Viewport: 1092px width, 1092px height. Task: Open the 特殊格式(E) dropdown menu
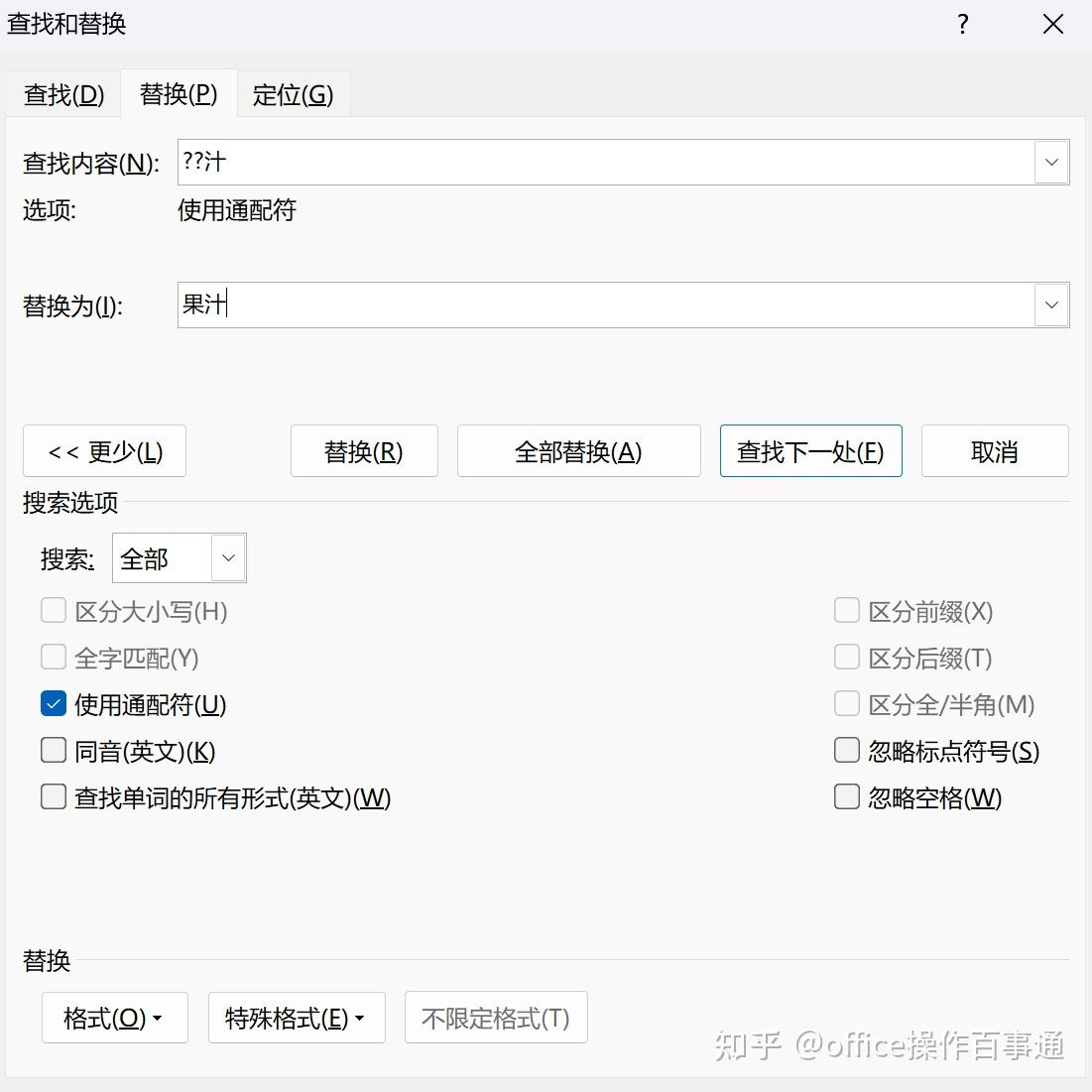pos(296,1018)
